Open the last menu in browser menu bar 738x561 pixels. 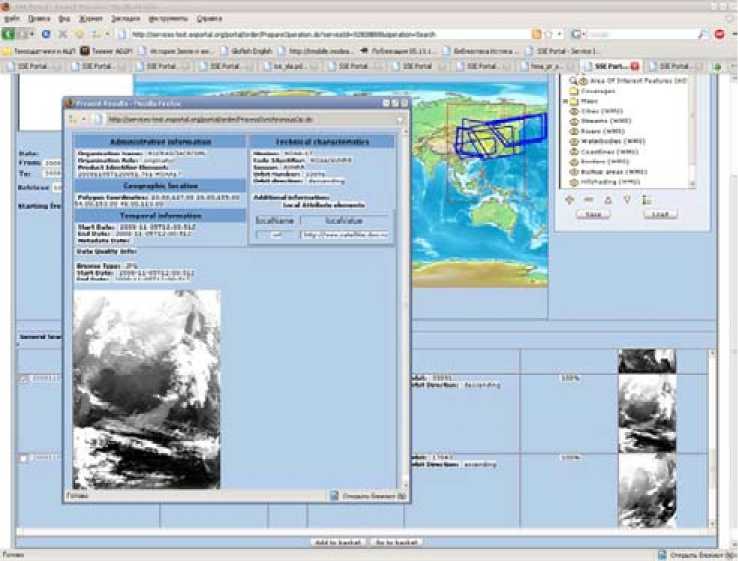[x=209, y=19]
